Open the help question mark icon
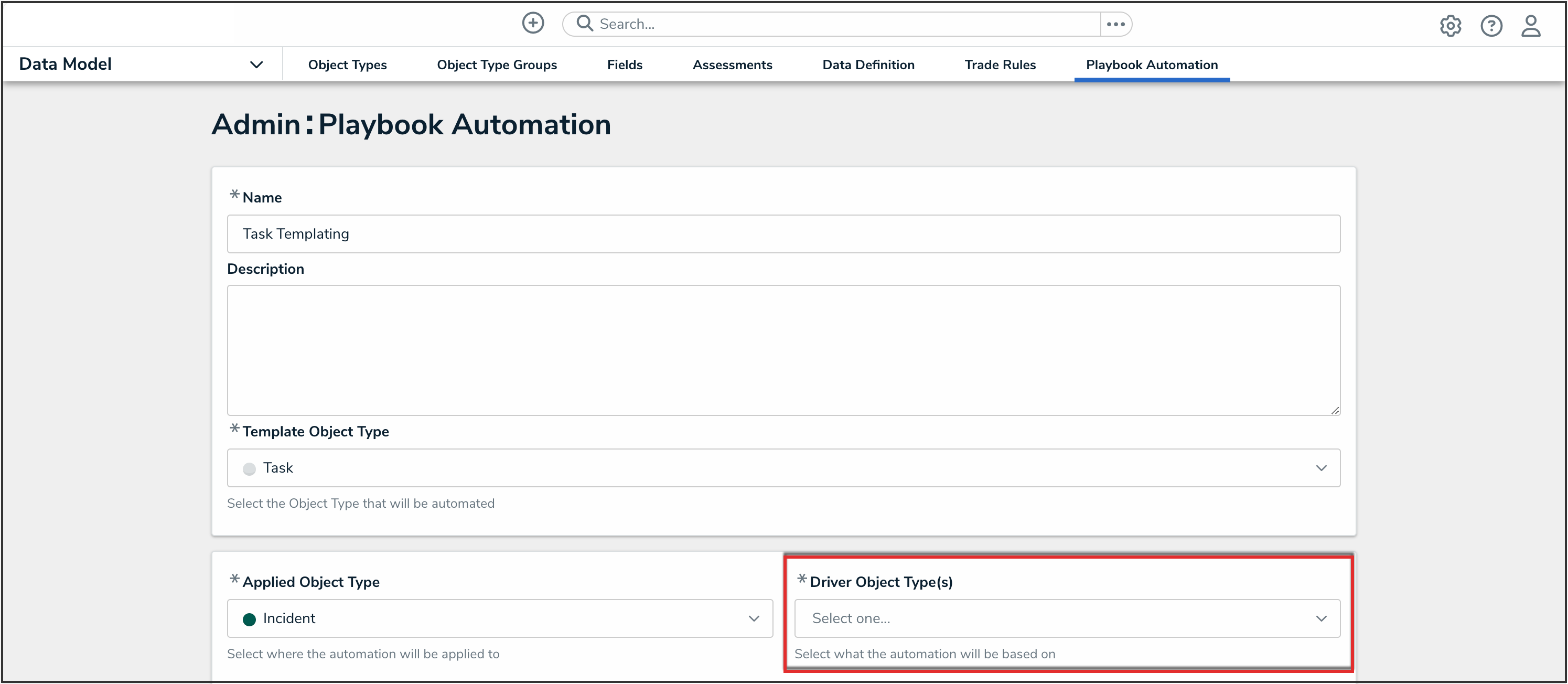Screen dimensions: 1568x684 (1491, 26)
